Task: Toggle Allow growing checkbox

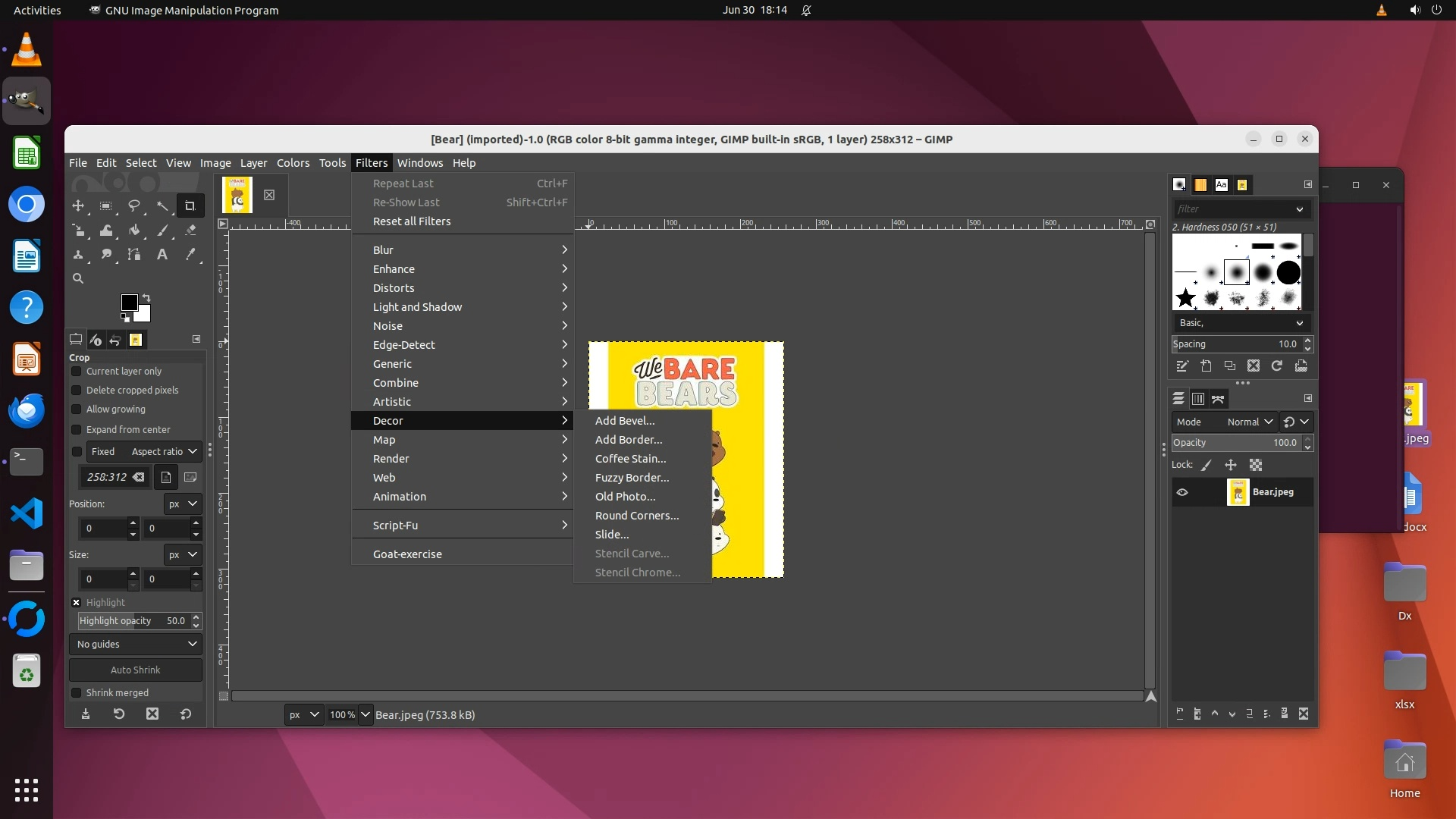Action: point(77,409)
